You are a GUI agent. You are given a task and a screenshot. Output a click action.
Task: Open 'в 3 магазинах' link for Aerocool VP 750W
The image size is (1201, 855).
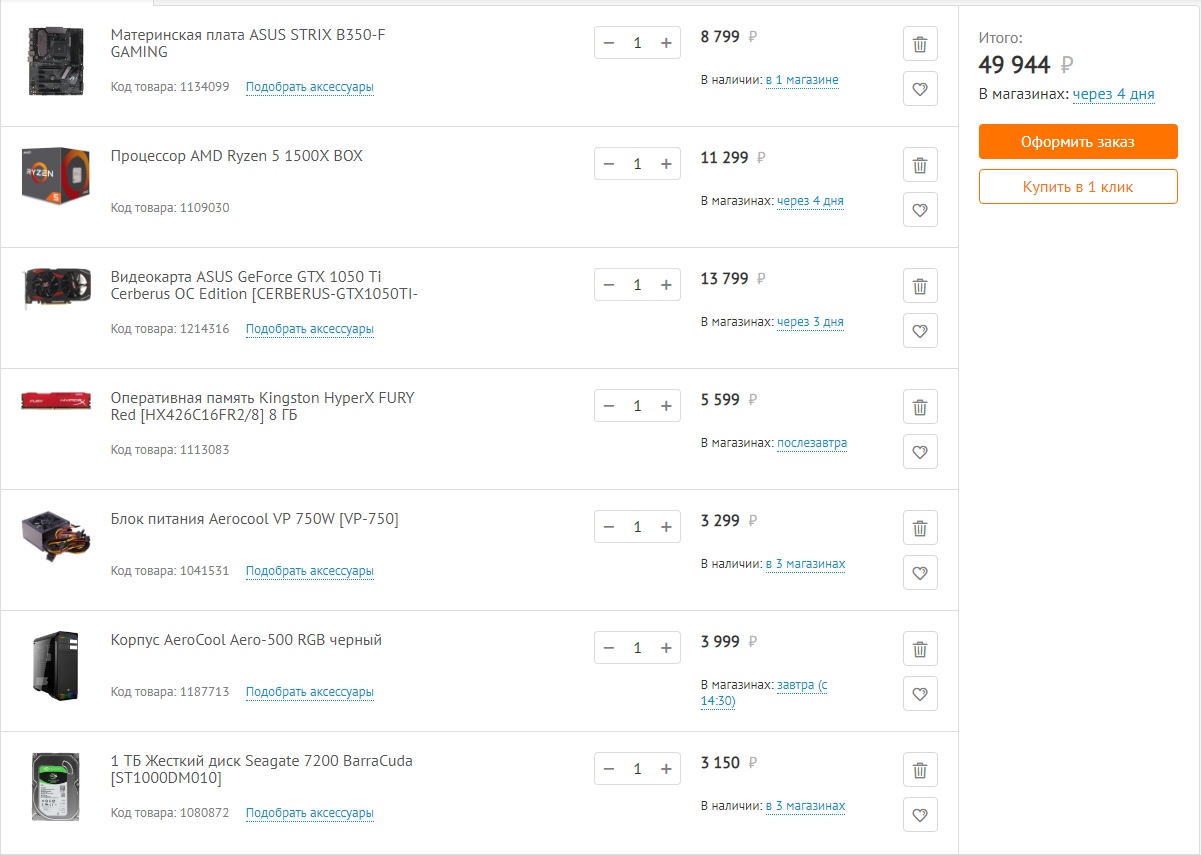pos(805,564)
